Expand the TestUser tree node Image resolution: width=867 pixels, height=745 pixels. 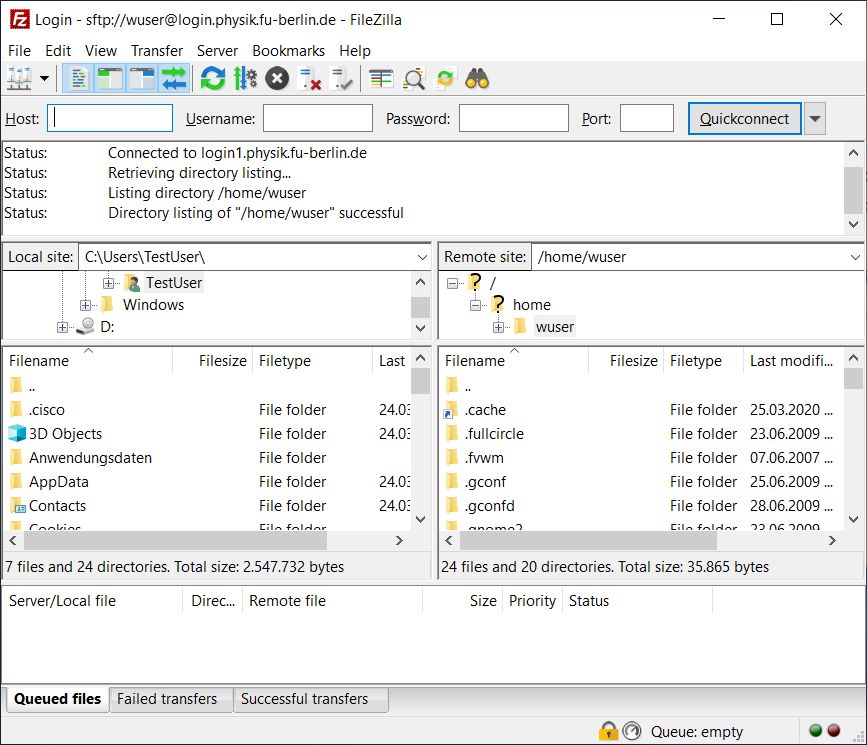pos(108,283)
